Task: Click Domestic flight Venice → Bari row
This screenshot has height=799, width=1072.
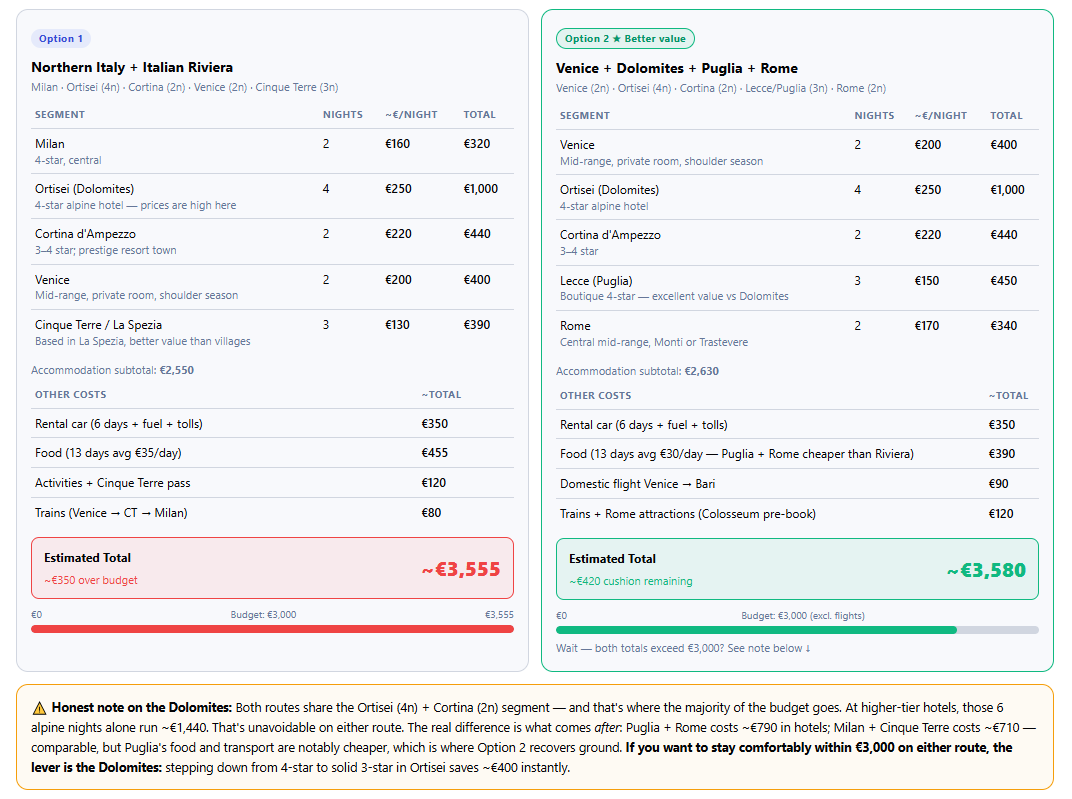Action: click(797, 484)
